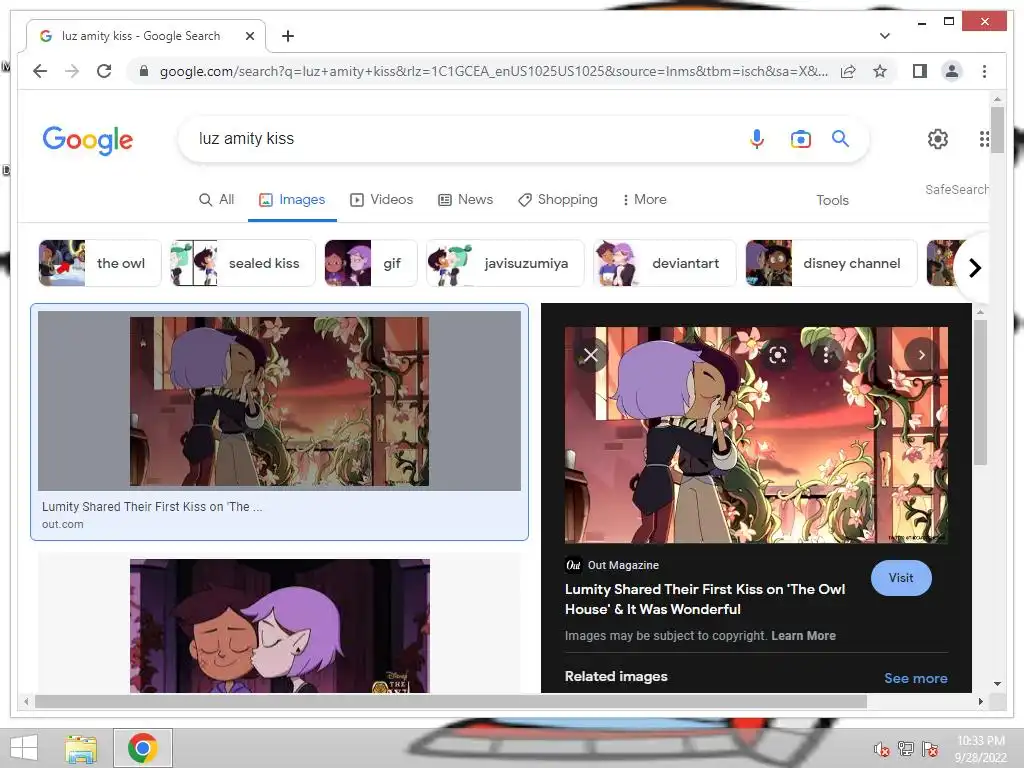The image size is (1024, 768).
Task: Open preview image more options
Action: 826,355
